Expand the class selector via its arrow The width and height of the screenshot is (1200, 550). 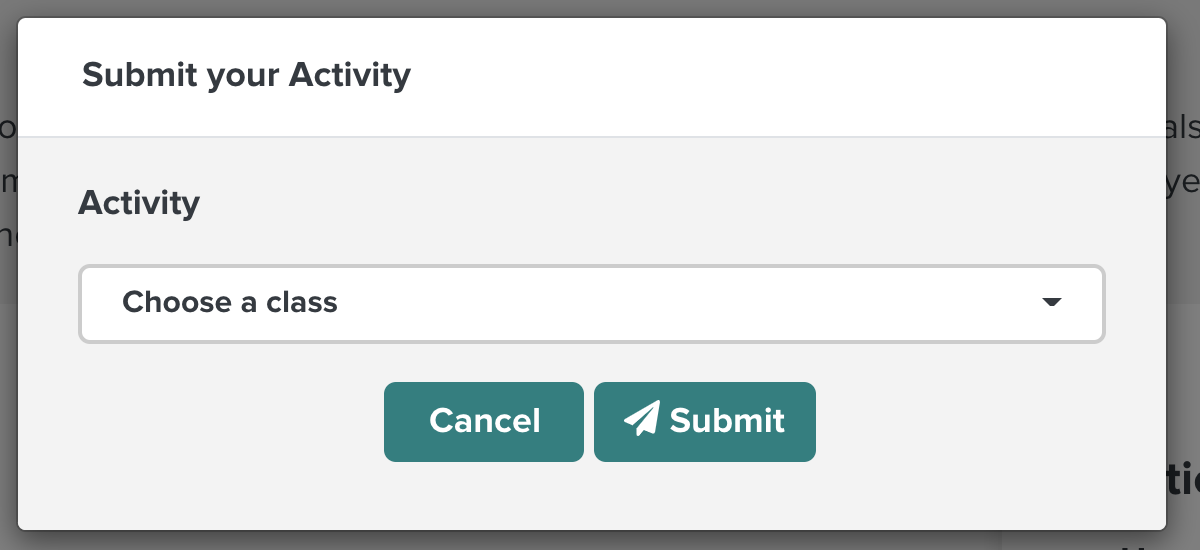pos(1051,302)
